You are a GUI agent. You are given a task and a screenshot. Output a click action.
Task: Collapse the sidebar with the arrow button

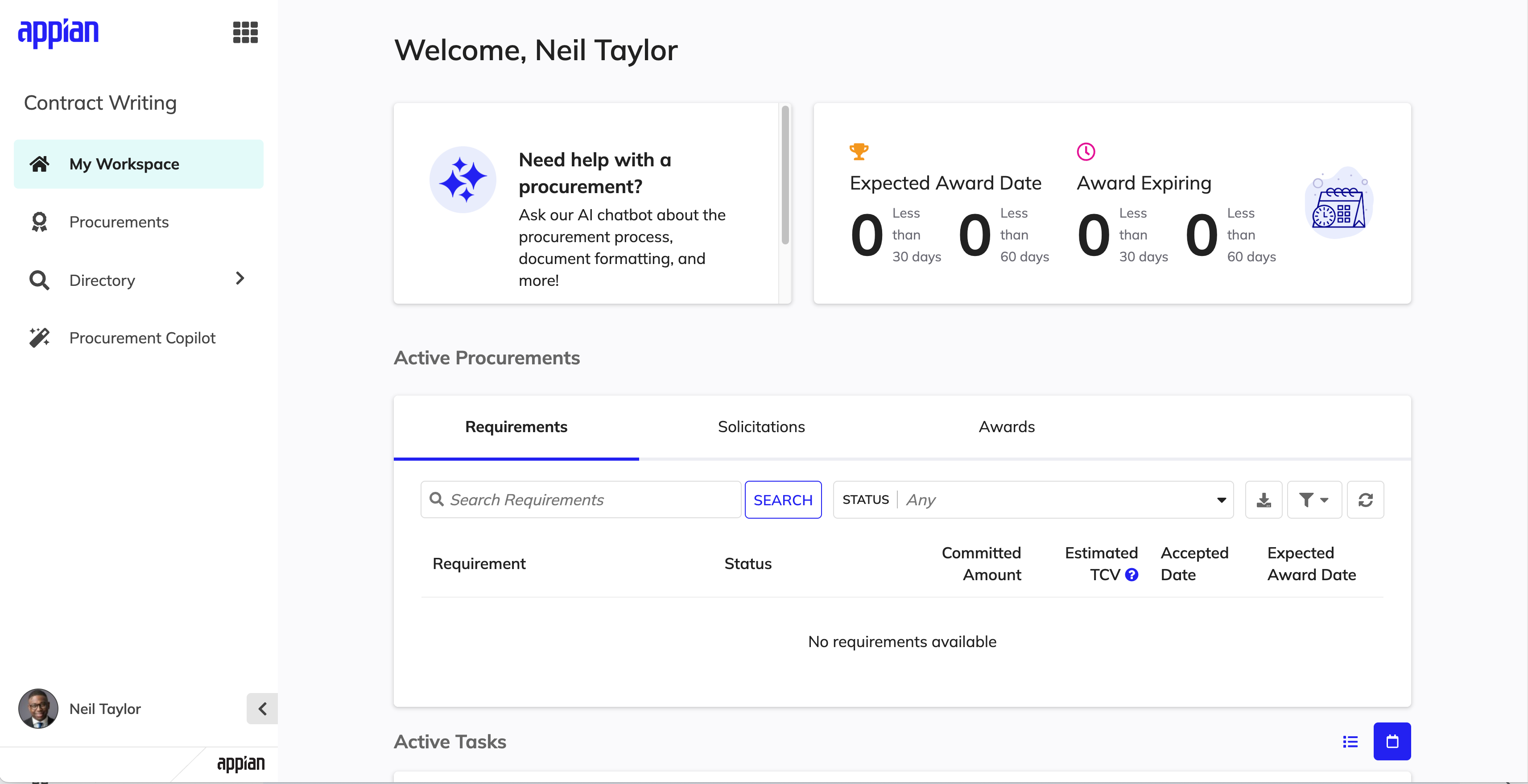coord(262,709)
